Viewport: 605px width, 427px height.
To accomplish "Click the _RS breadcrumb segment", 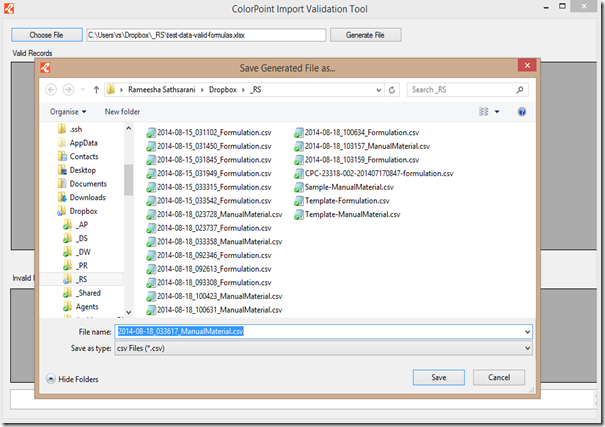I will coord(256,90).
